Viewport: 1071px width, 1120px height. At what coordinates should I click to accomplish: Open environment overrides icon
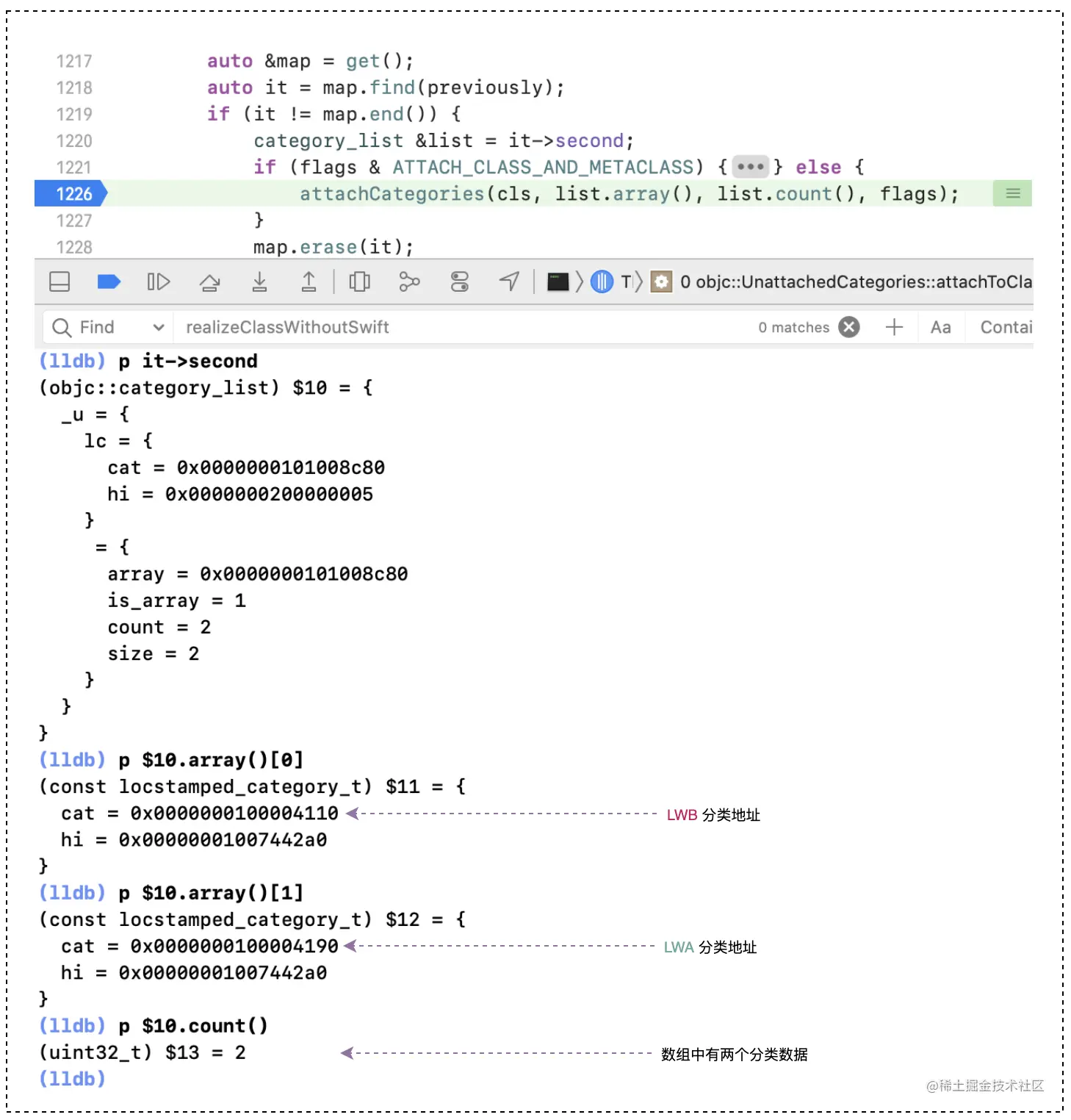click(460, 282)
